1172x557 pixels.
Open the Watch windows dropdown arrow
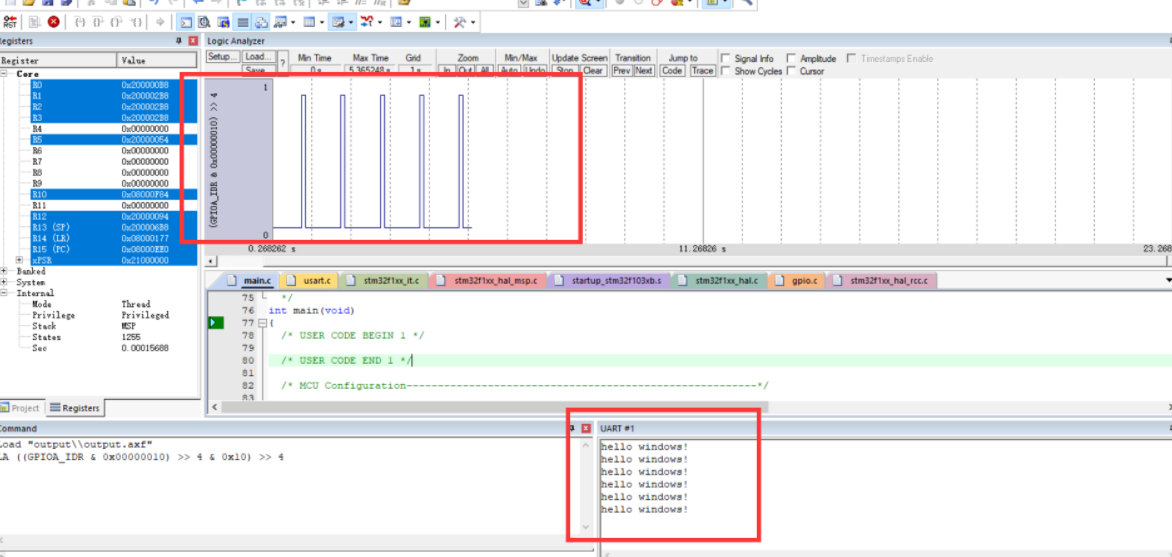pos(293,22)
